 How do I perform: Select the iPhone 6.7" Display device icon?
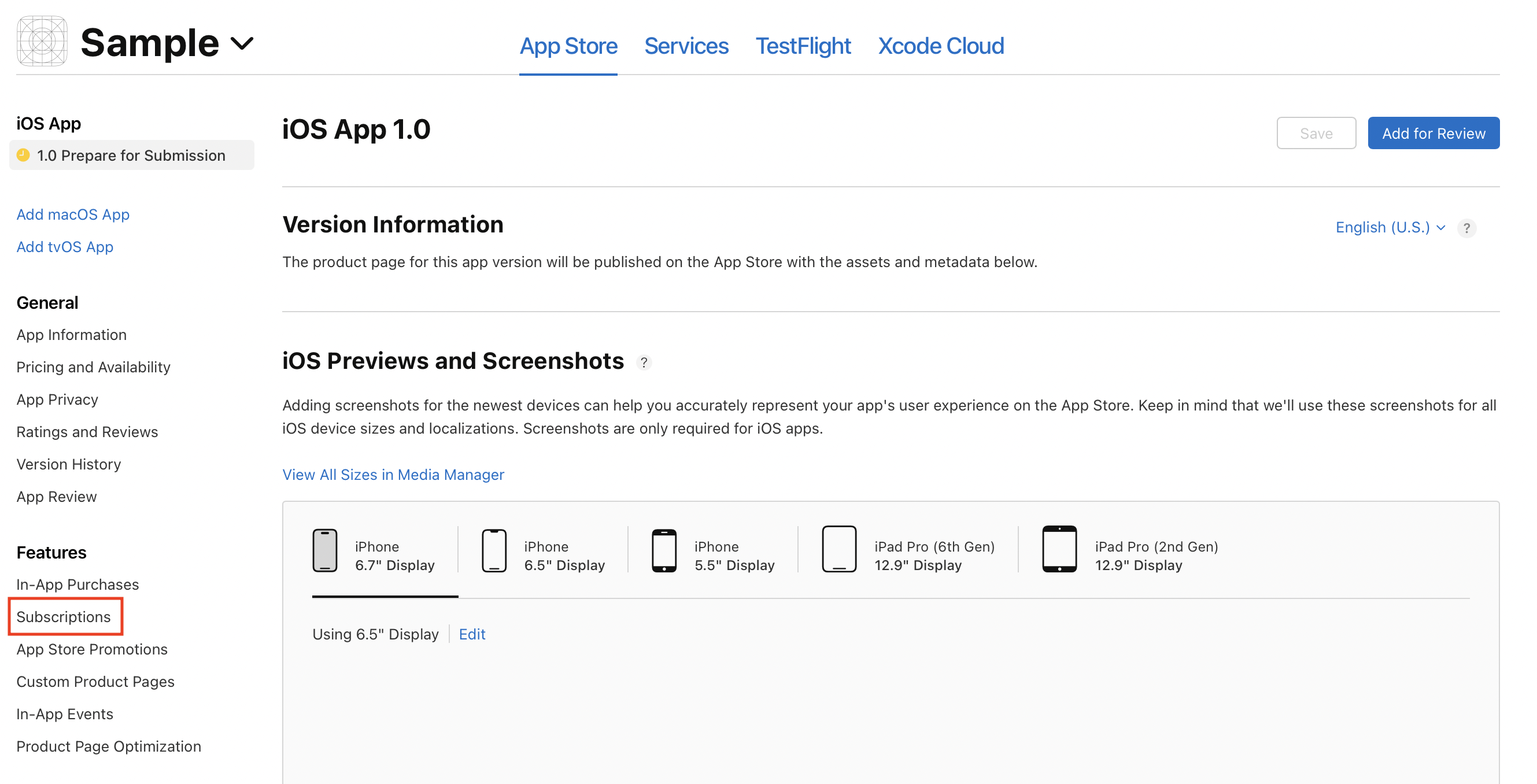point(324,550)
